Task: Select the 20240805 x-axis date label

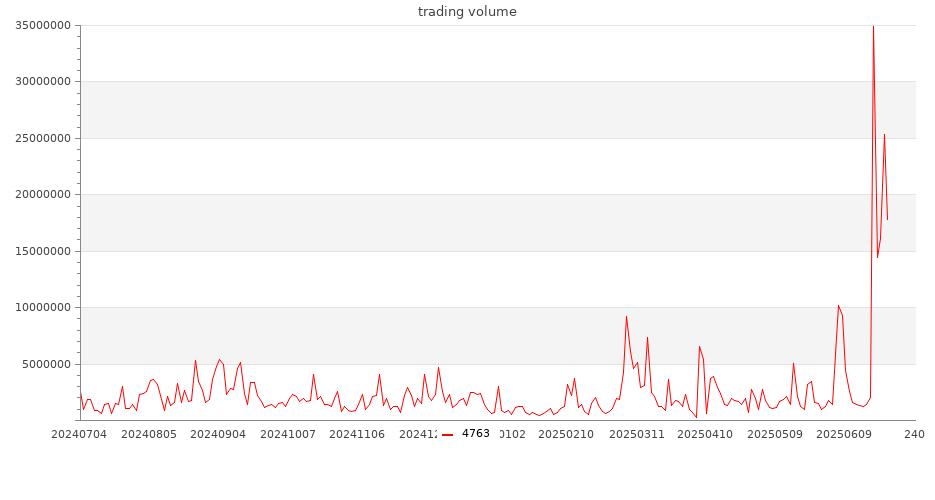Action: point(148,434)
